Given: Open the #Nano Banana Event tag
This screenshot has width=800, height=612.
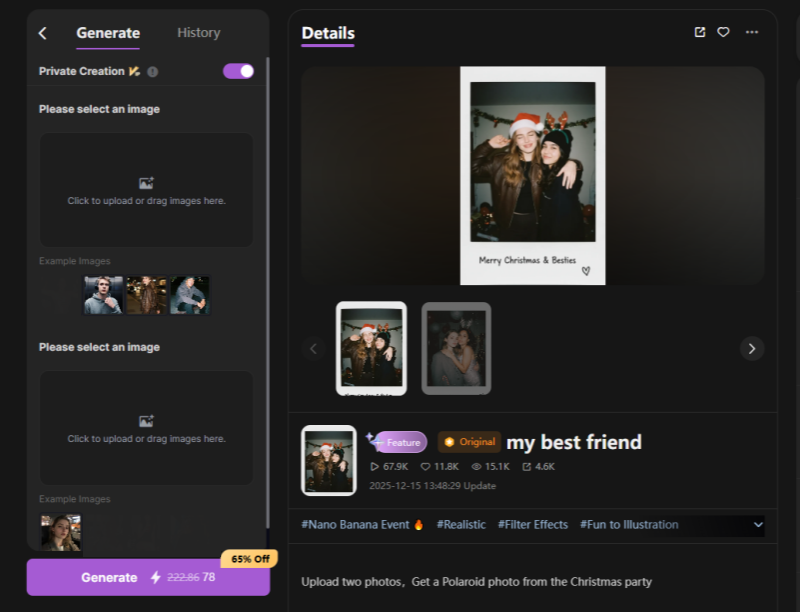Looking at the screenshot, I should [x=362, y=525].
